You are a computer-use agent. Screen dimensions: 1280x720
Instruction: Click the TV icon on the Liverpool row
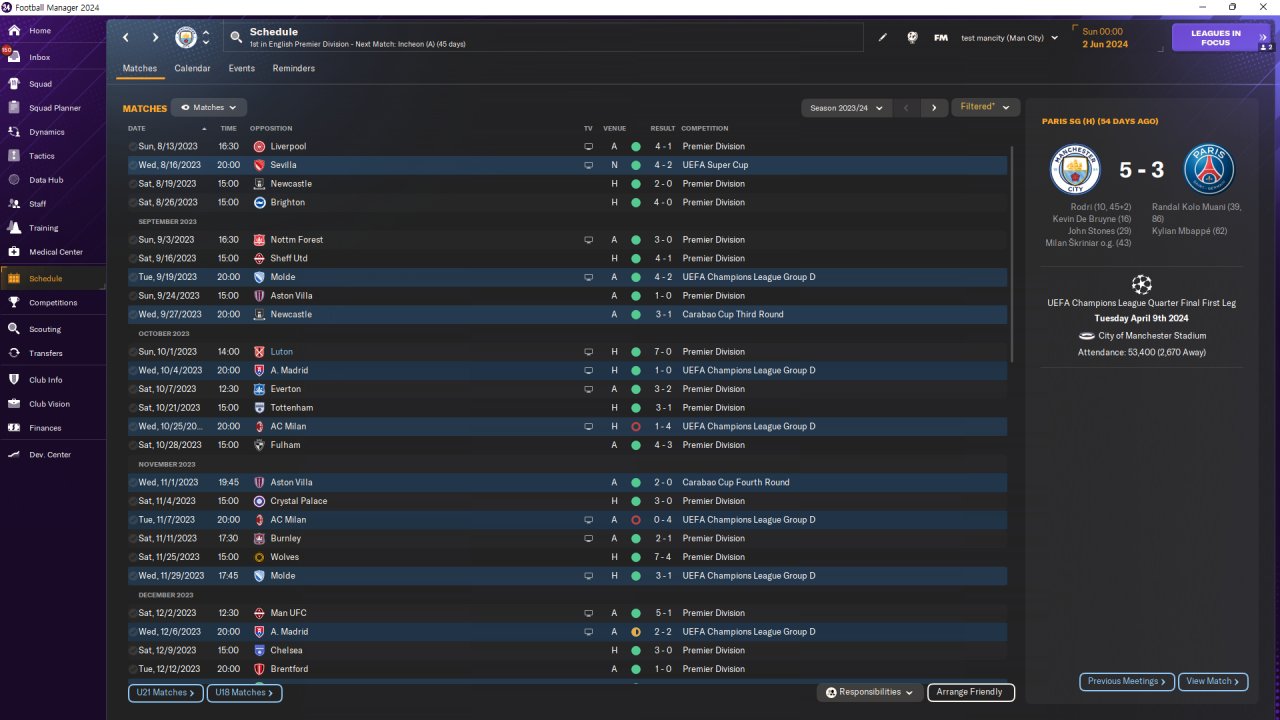(589, 147)
